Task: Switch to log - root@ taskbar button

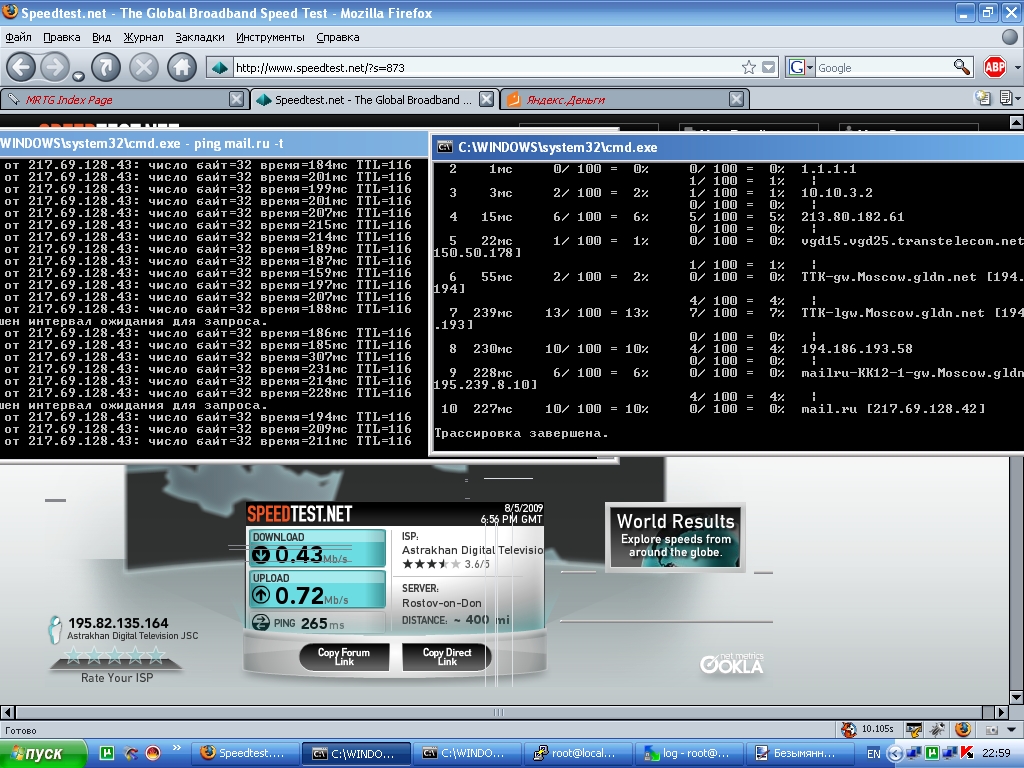Action: [x=690, y=753]
